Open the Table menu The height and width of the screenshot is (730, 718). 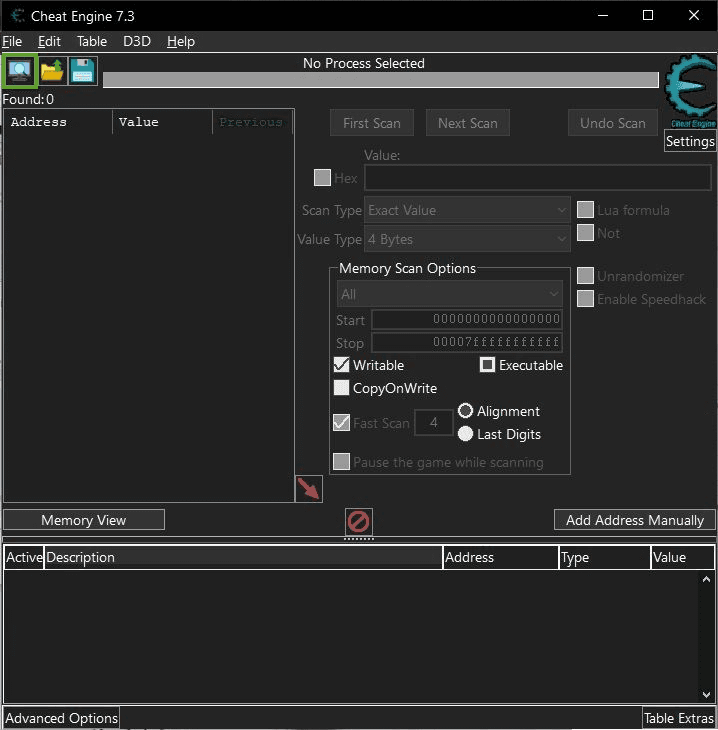(92, 41)
